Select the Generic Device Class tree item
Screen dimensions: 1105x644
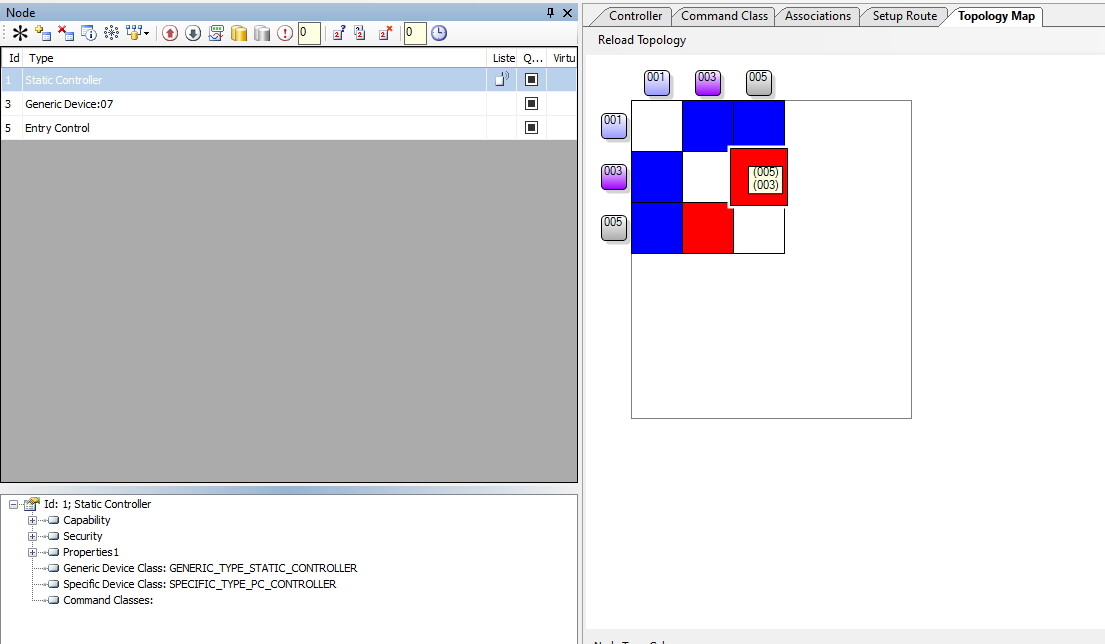tap(210, 568)
